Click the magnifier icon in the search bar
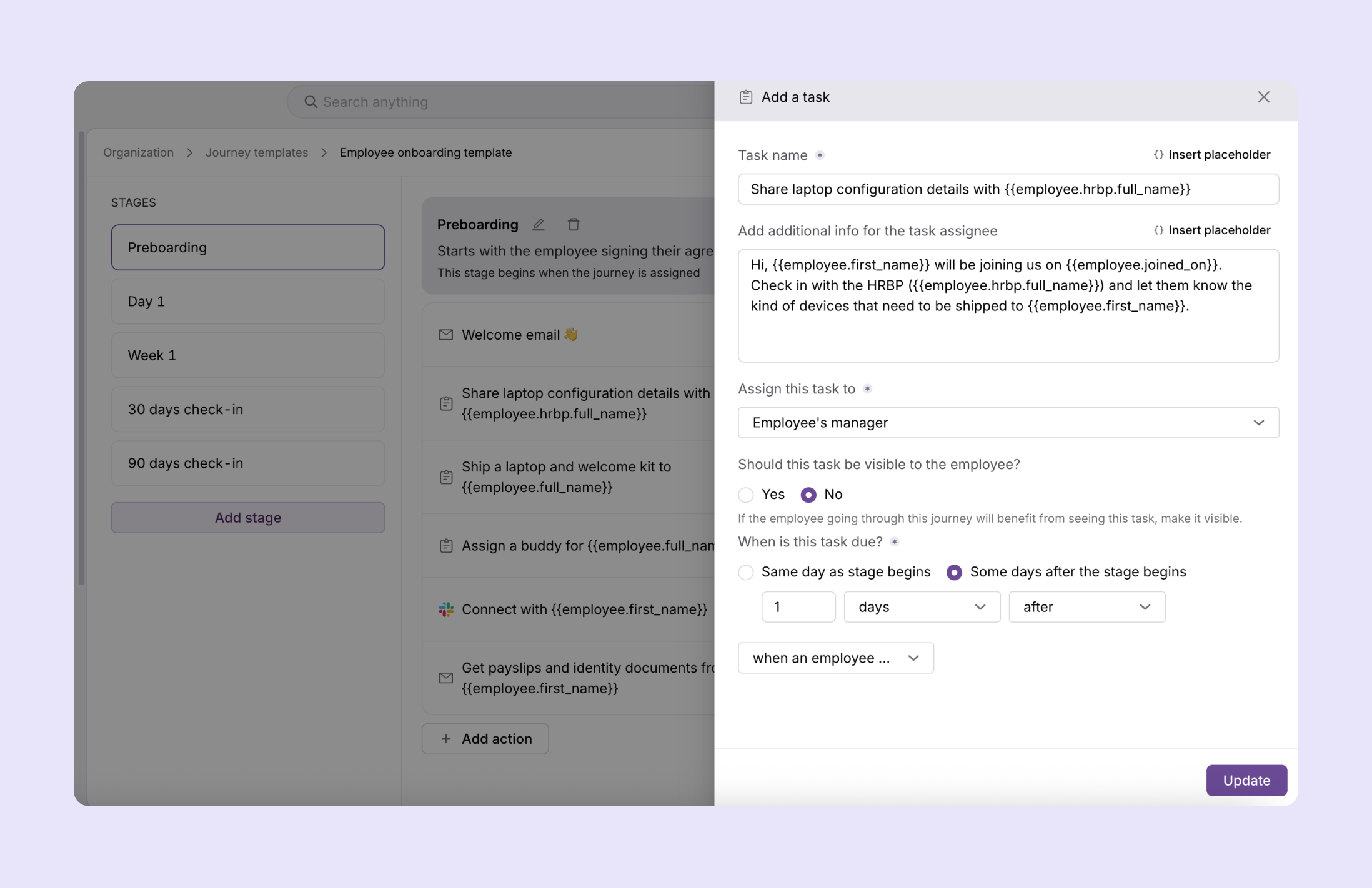Screen dimensions: 1372x888 pyautogui.click(x=310, y=101)
